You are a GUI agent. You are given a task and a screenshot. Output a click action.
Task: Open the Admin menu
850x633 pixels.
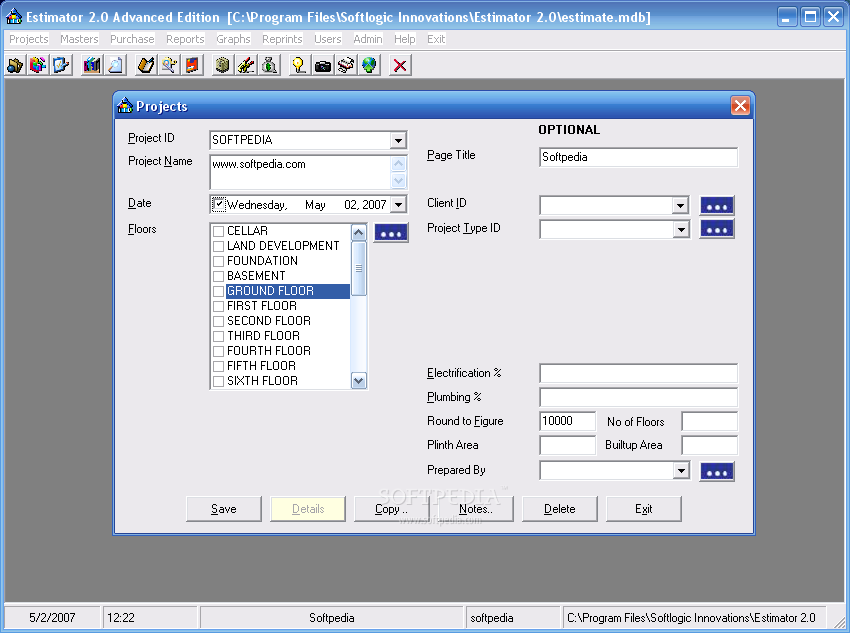tap(368, 39)
